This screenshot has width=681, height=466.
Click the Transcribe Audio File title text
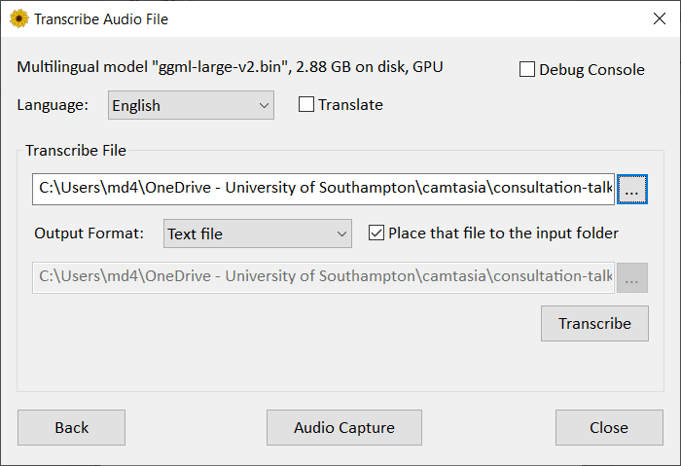click(101, 19)
